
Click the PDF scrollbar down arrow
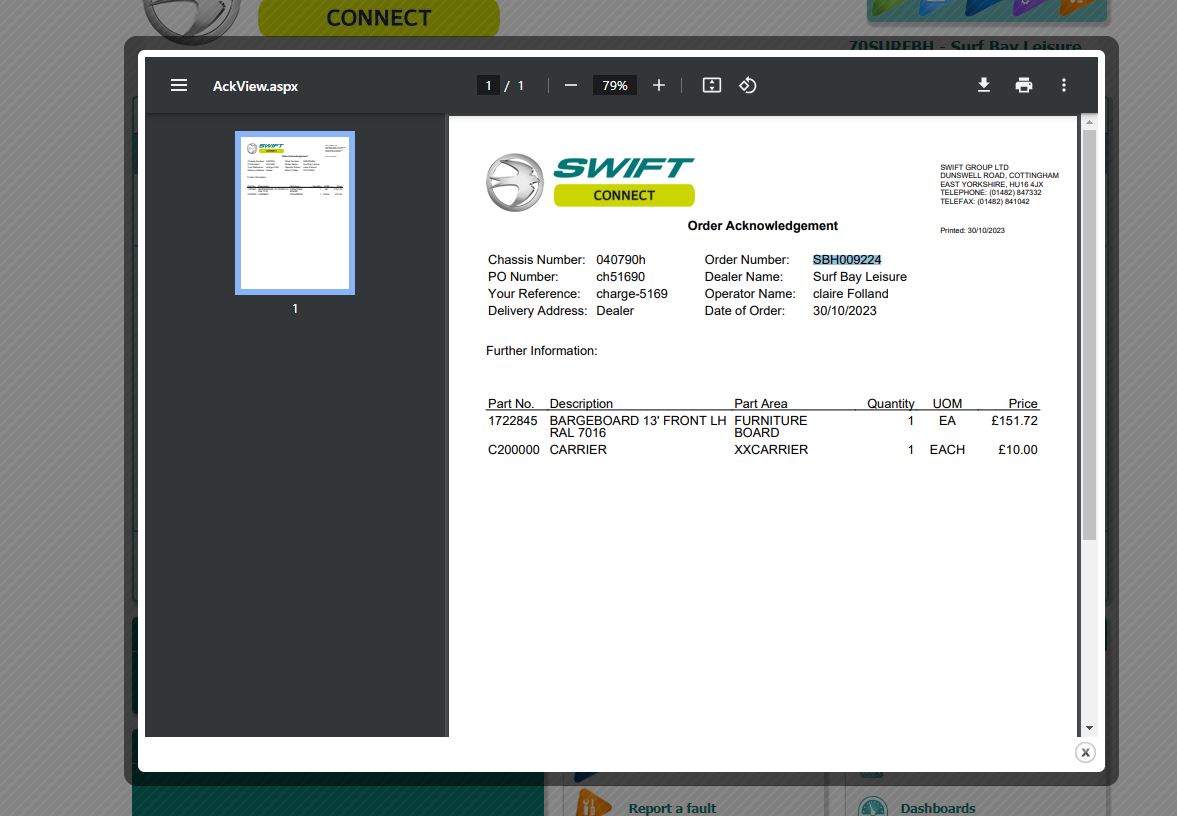pos(1089,728)
